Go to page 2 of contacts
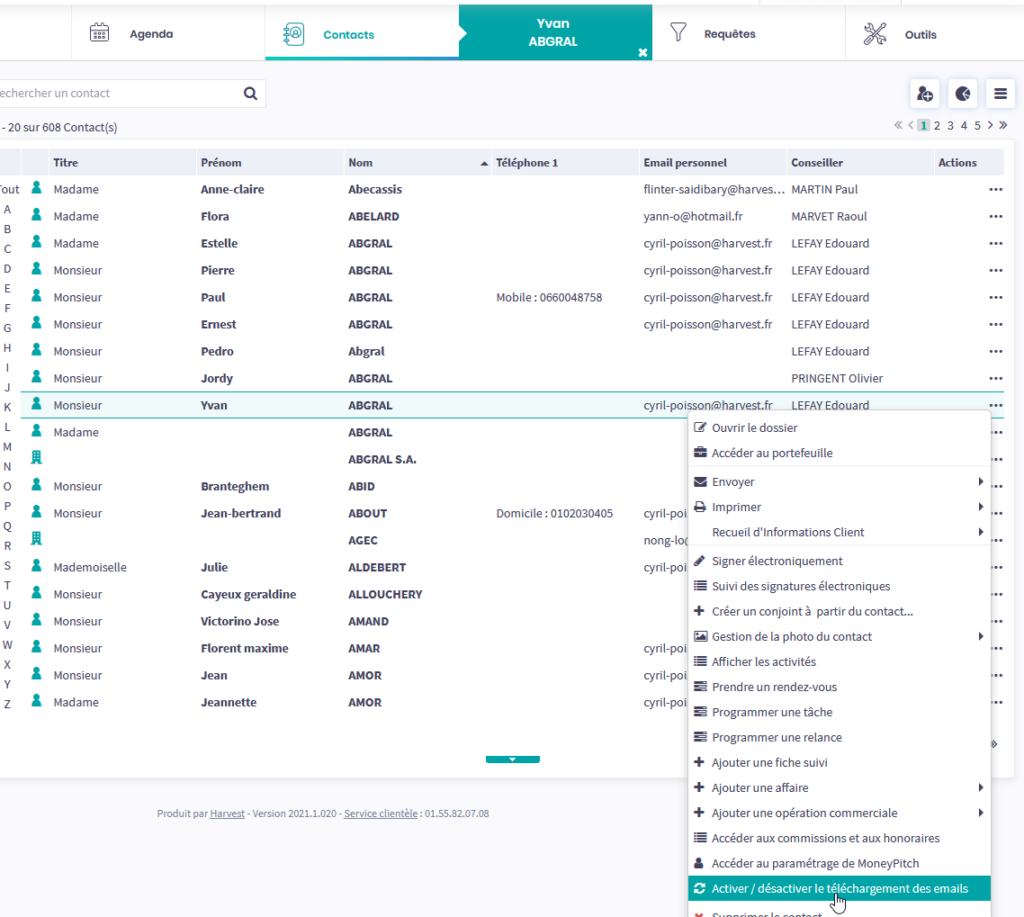 938,125
